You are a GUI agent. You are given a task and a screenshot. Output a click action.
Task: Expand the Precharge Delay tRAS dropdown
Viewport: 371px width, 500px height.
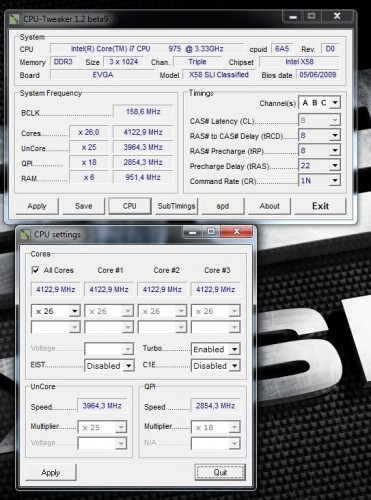pyautogui.click(x=319, y=166)
